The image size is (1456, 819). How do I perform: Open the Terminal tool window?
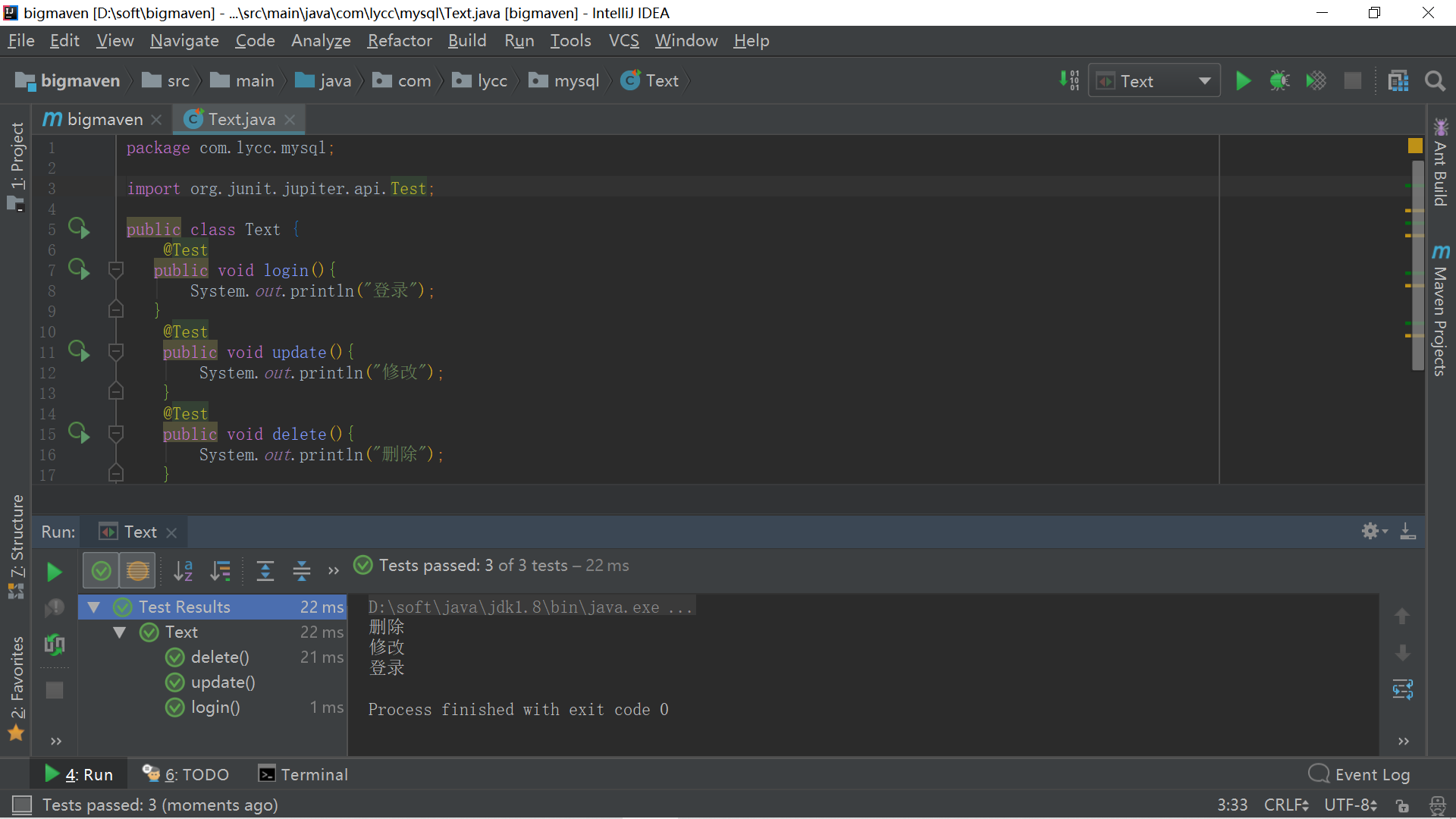coord(303,774)
